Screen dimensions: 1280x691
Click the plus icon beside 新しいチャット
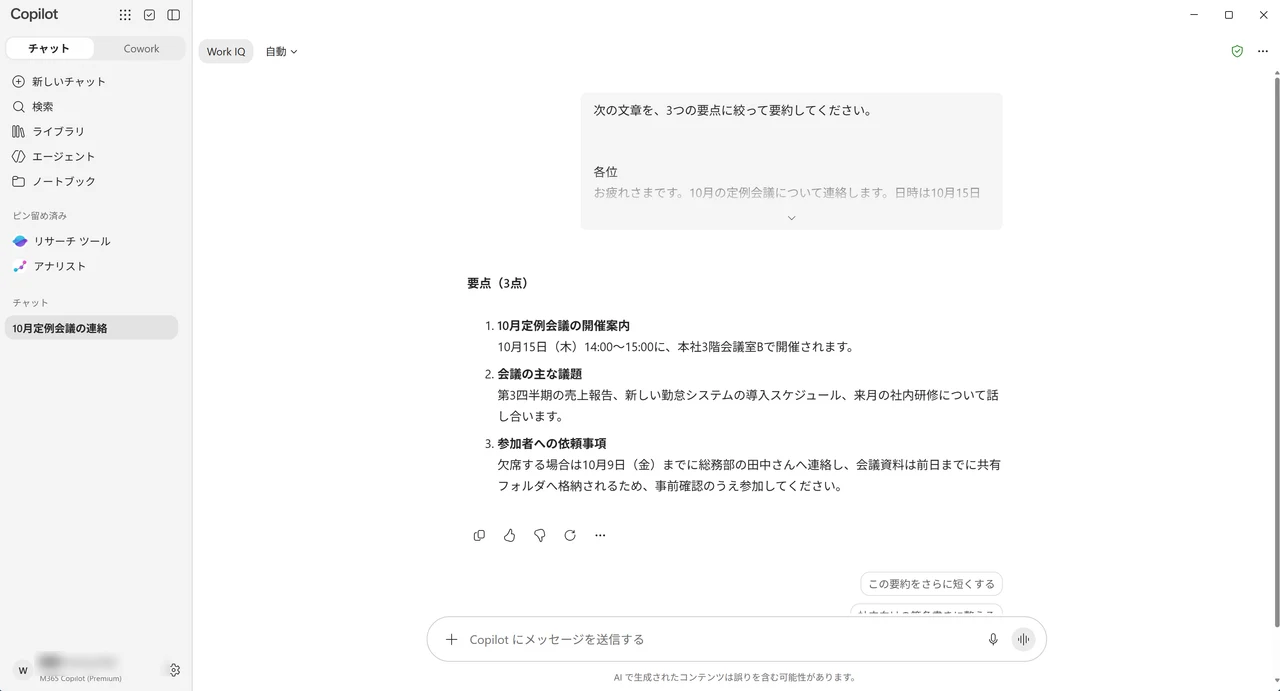18,81
